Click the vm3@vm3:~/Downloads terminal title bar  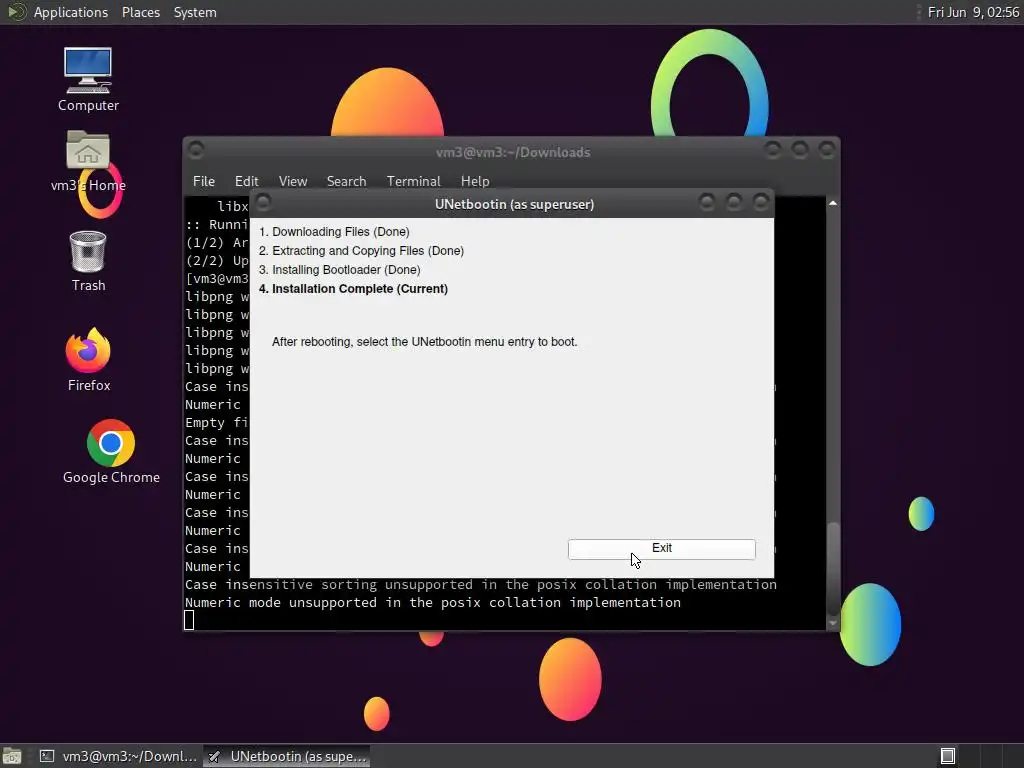513,152
